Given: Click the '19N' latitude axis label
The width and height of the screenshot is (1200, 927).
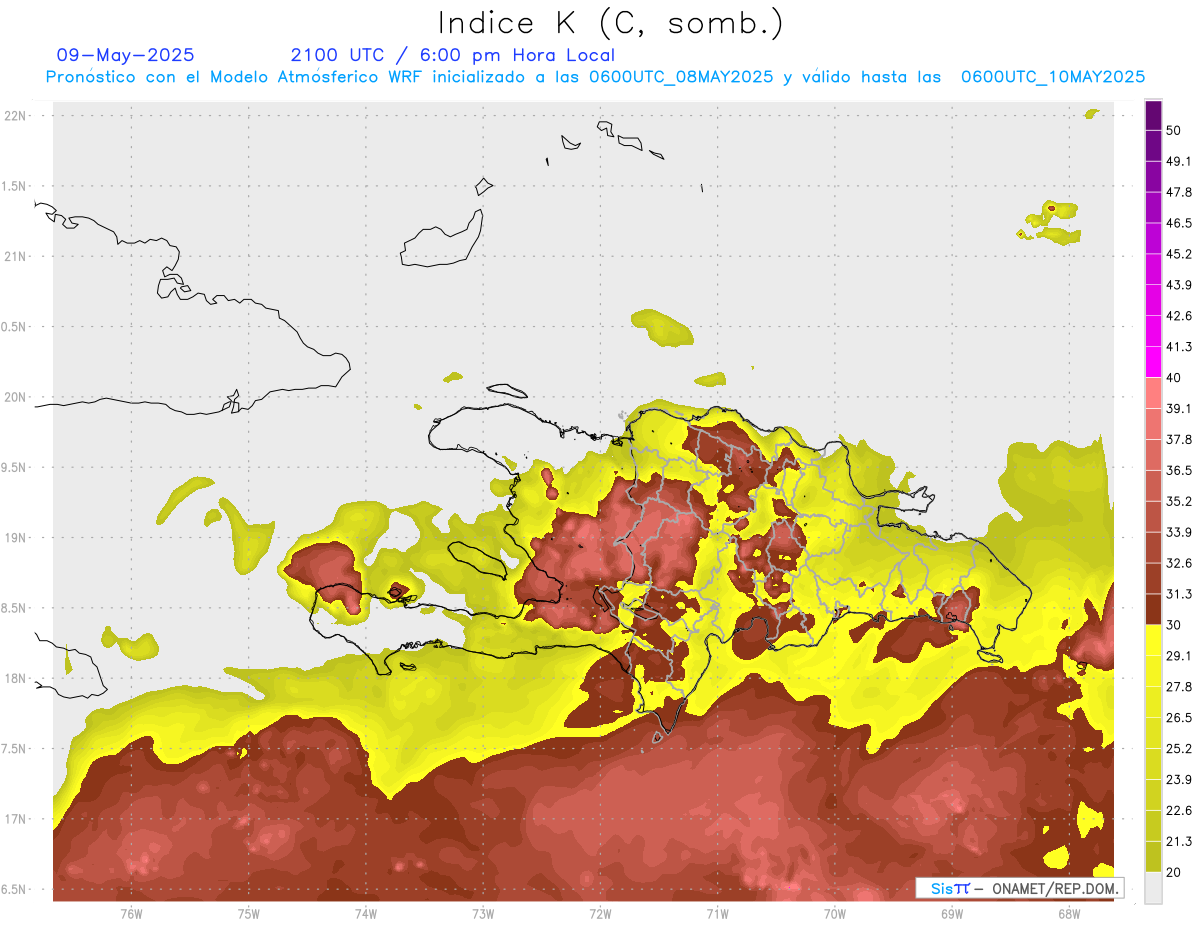Looking at the screenshot, I should pos(15,538).
